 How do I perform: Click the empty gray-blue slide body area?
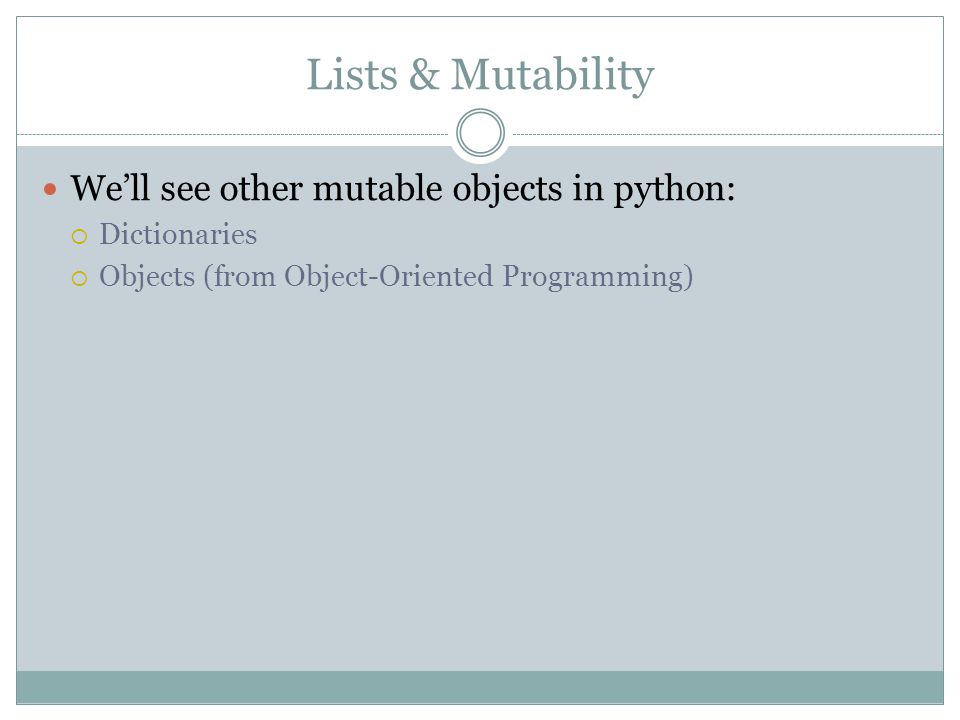pyautogui.click(x=480, y=478)
